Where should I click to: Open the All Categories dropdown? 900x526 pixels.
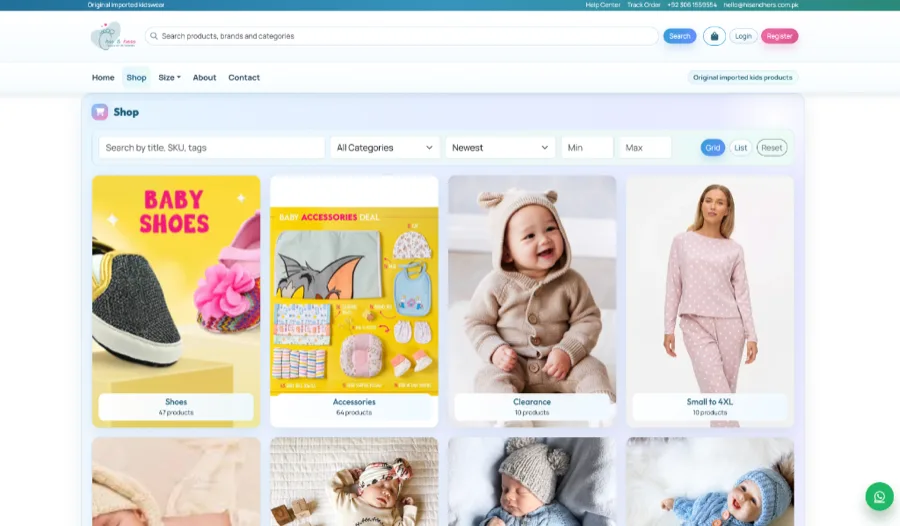click(x=385, y=148)
